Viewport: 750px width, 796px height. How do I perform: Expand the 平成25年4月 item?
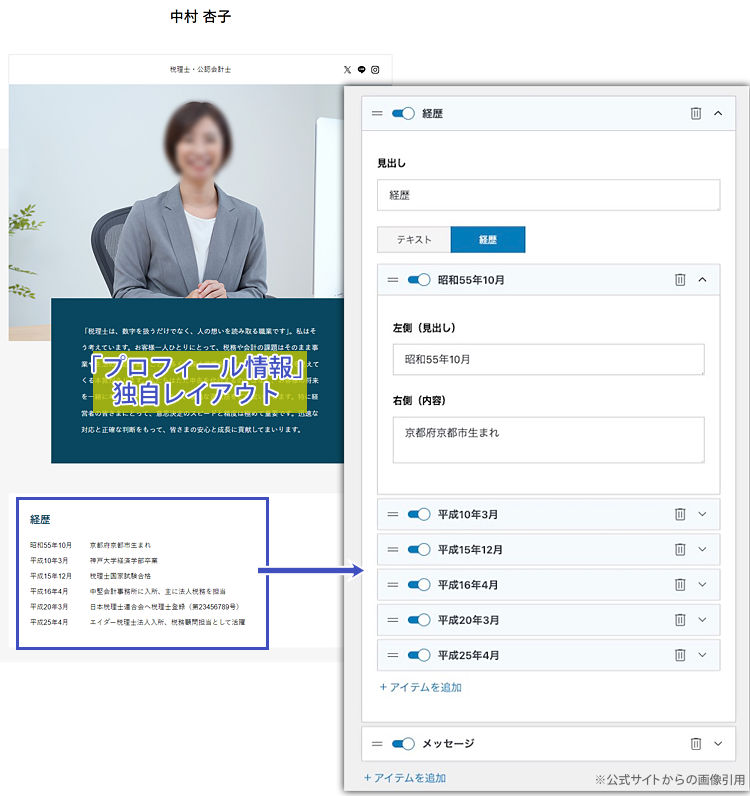pos(702,655)
